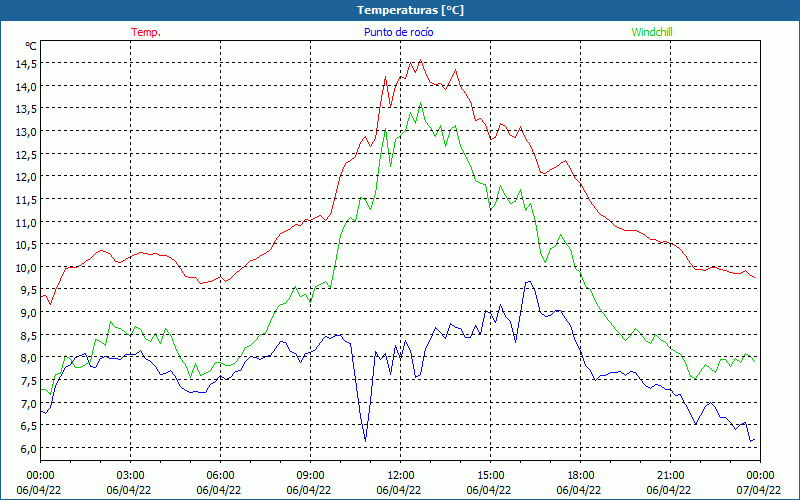
Task: Select the blue 'Punto de rocío' legend label
Action: click(x=398, y=32)
